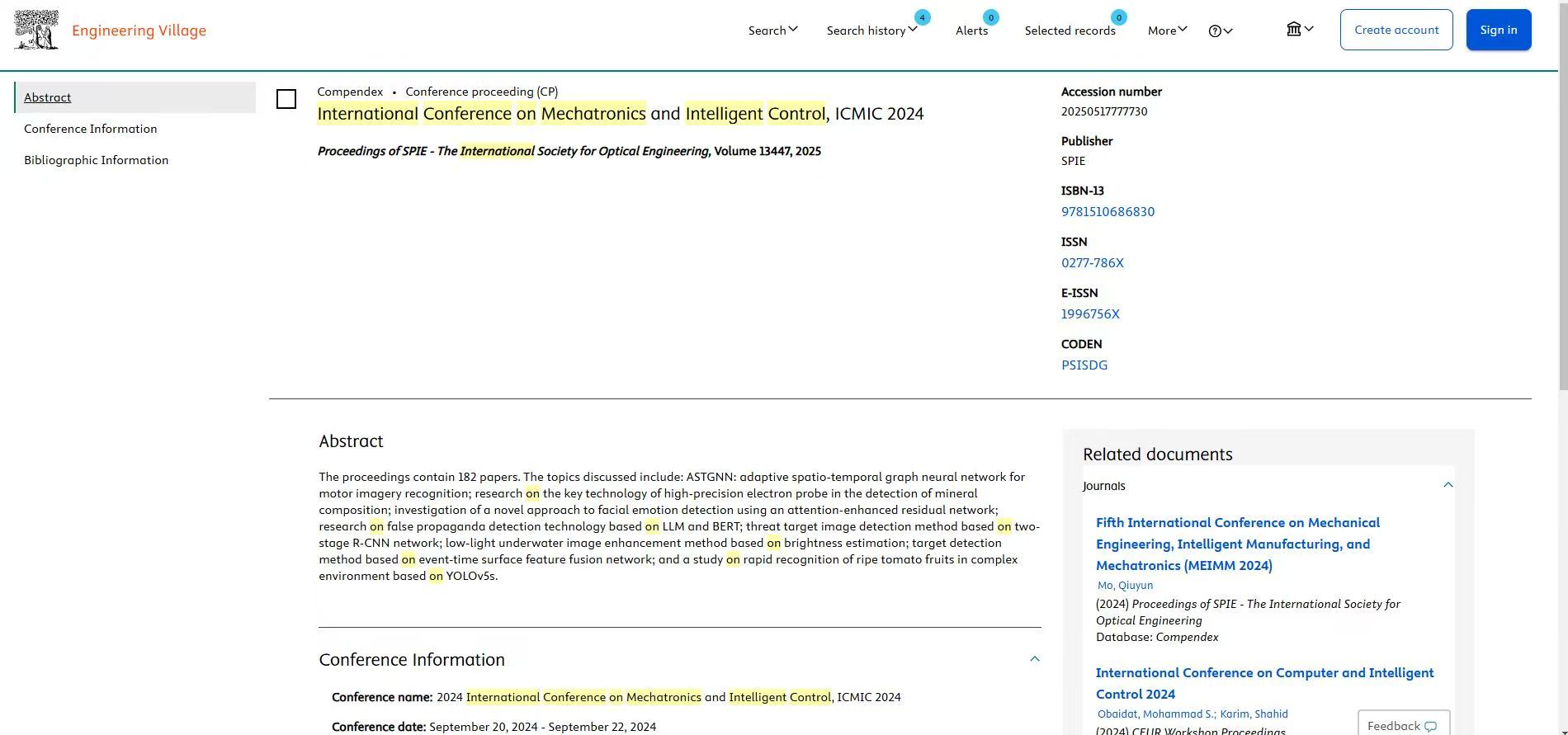Open the MEIMM 2024 related document
This screenshot has height=735, width=1568.
1238,544
